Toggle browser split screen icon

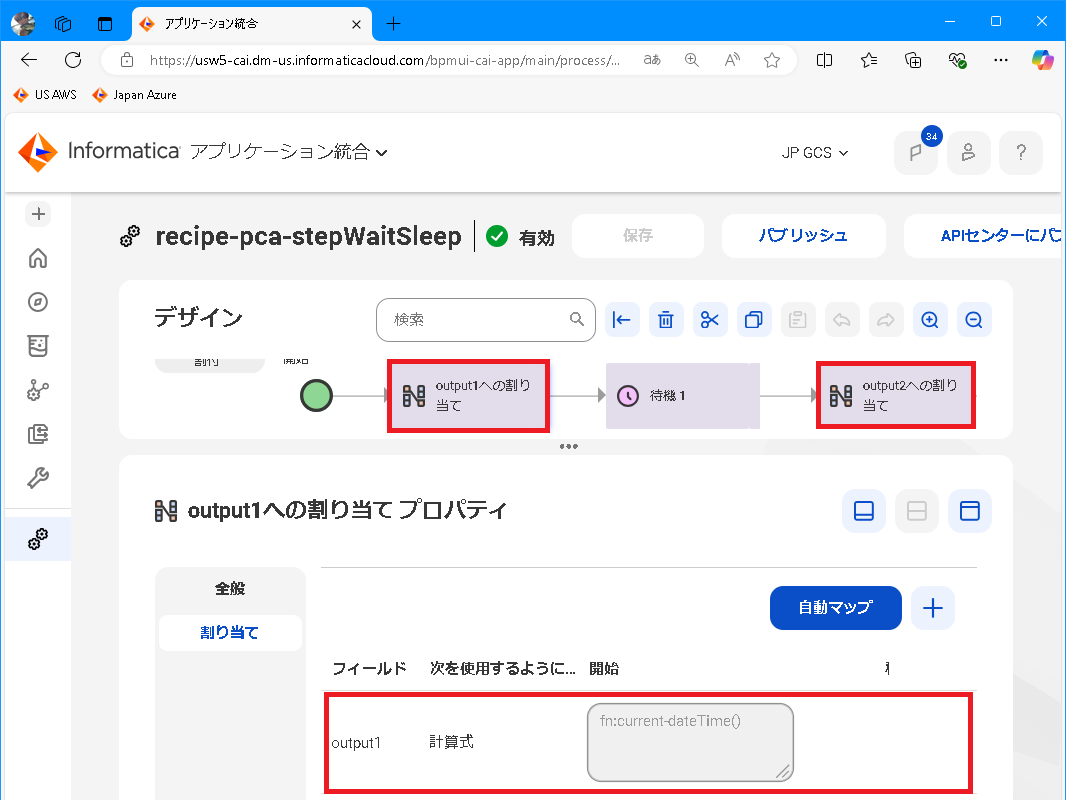(x=824, y=60)
